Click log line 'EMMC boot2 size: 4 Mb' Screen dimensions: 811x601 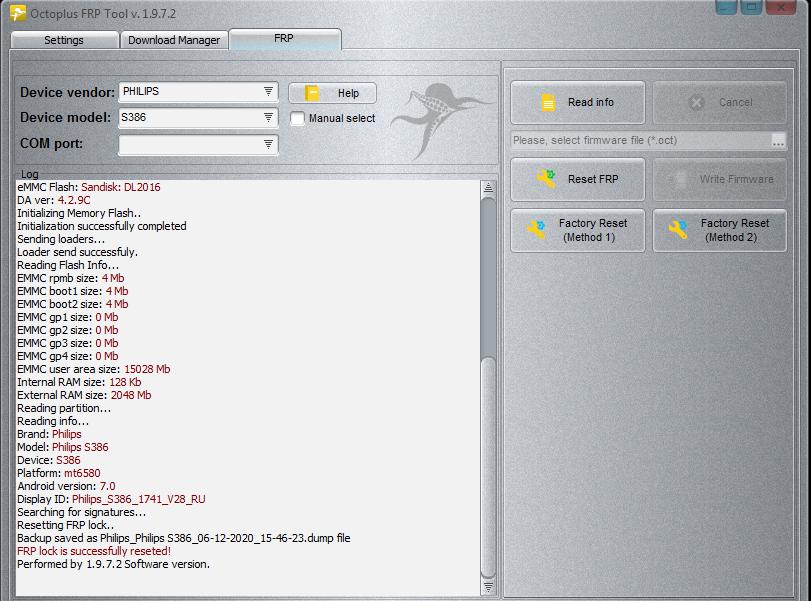pyautogui.click(x=72, y=304)
